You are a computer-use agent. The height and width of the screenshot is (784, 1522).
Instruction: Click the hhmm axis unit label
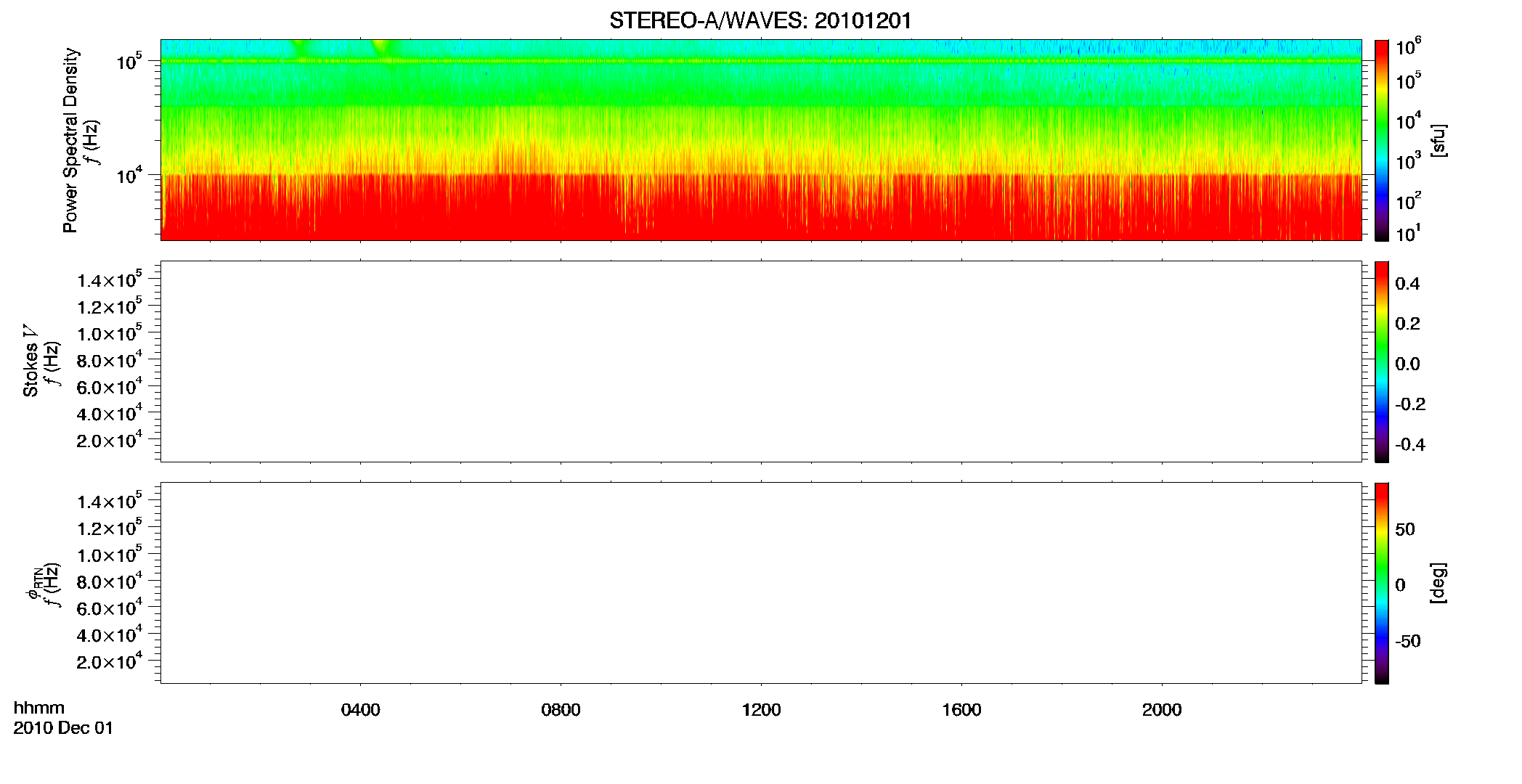[39, 708]
